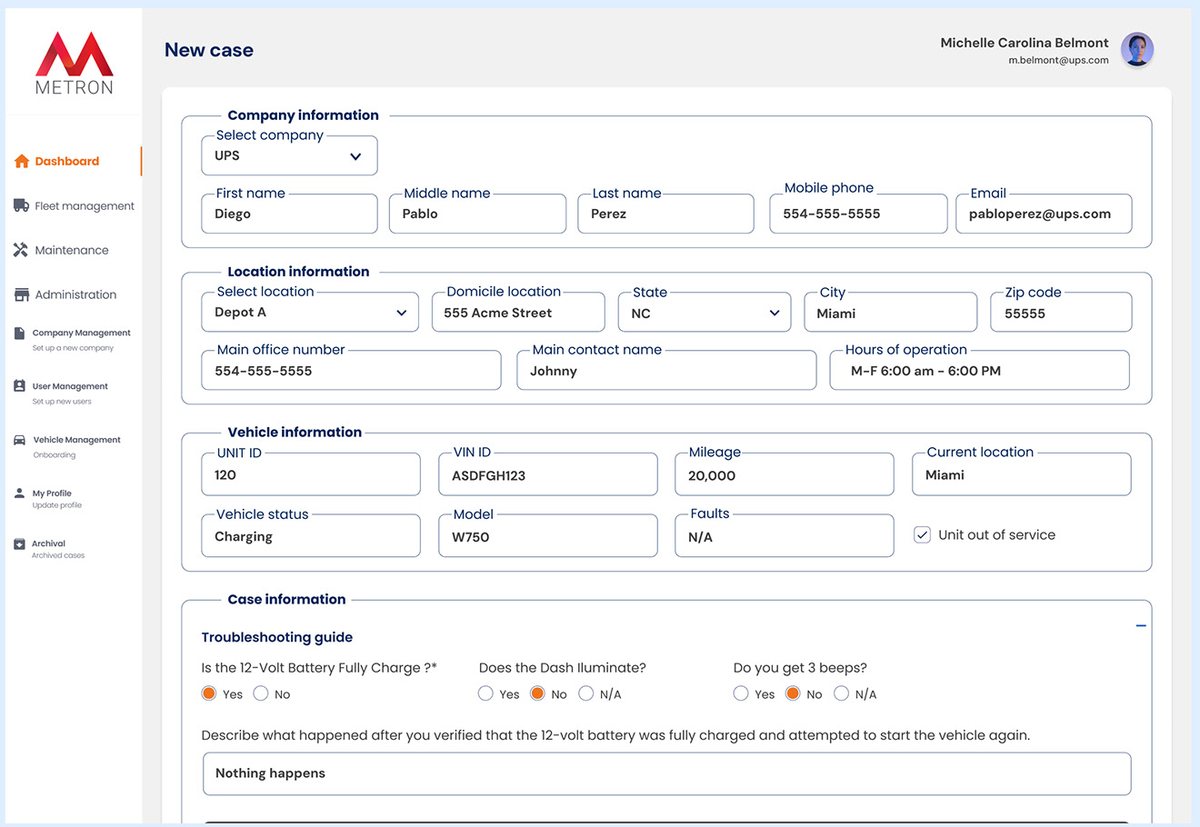Click the Email input field
This screenshot has width=1200, height=827.
tap(1044, 214)
